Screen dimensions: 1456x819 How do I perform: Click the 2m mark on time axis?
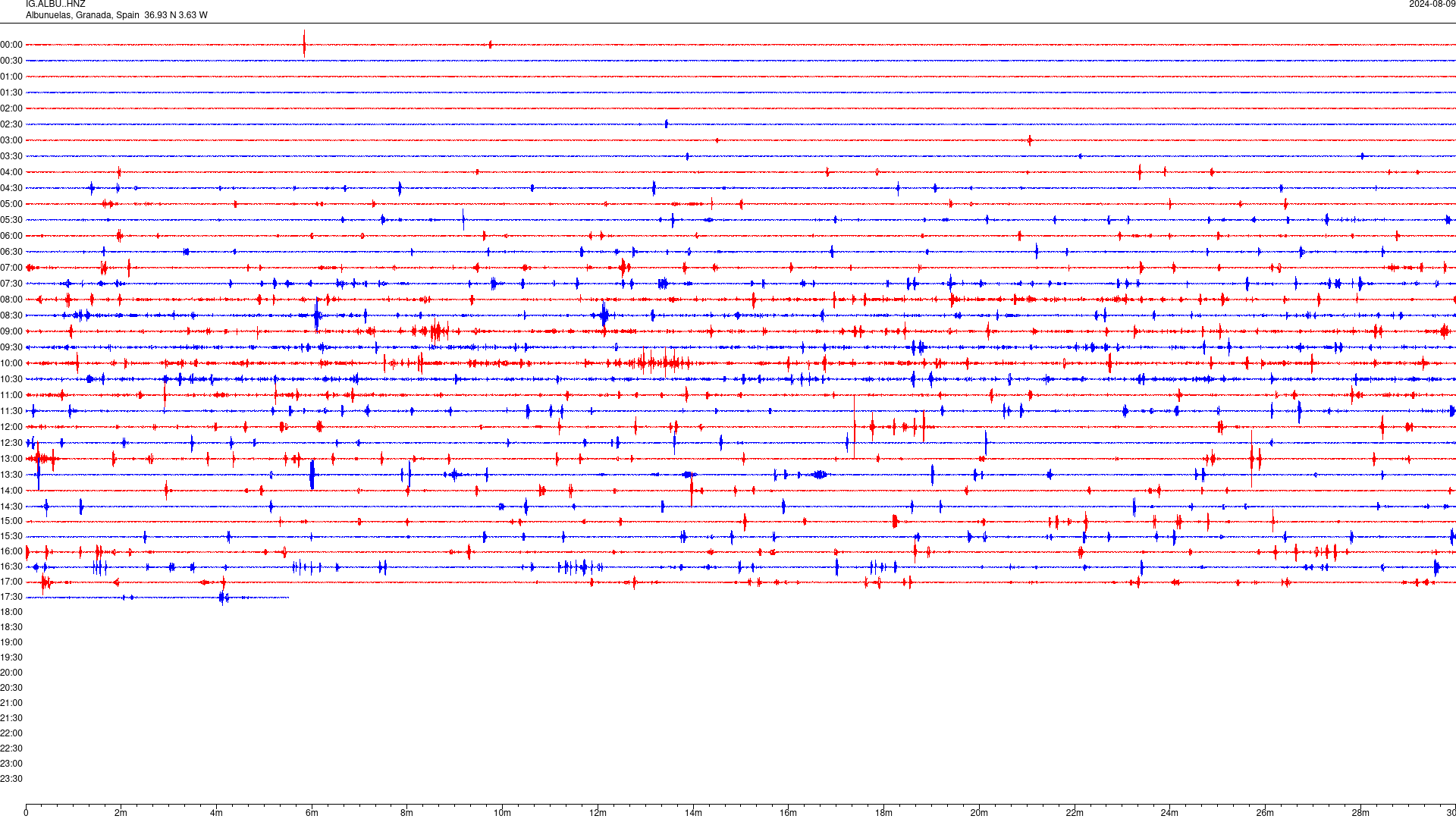coord(121,813)
